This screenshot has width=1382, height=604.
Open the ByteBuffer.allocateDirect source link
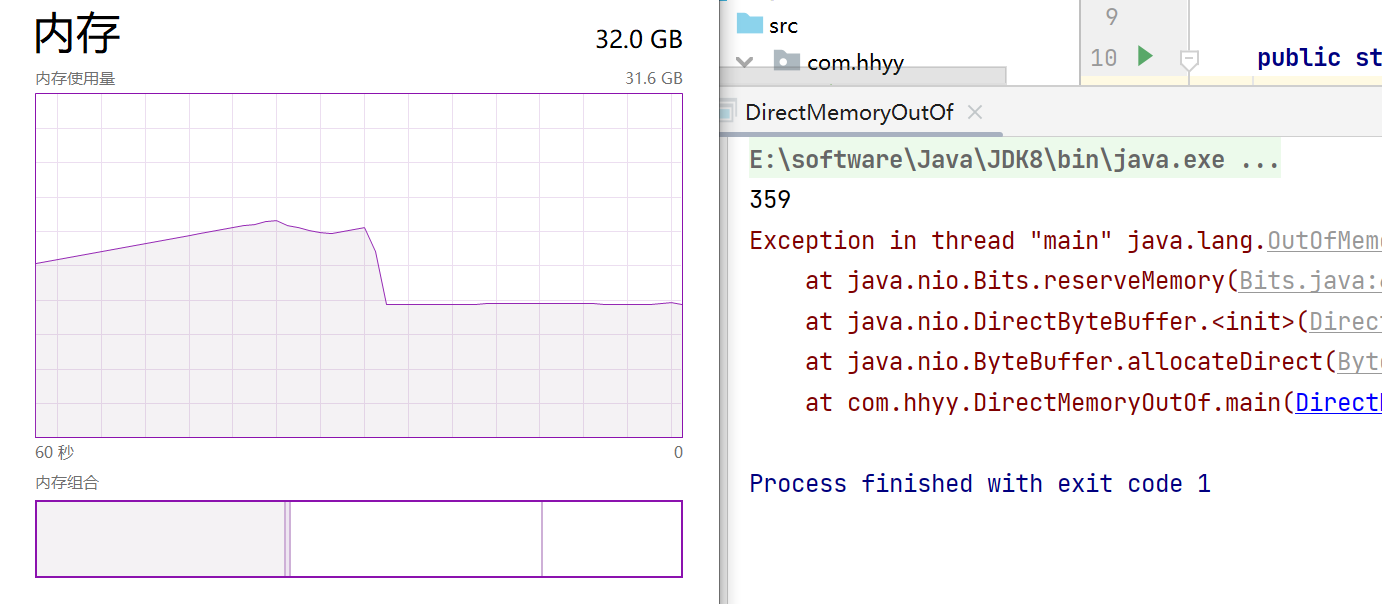(1359, 362)
